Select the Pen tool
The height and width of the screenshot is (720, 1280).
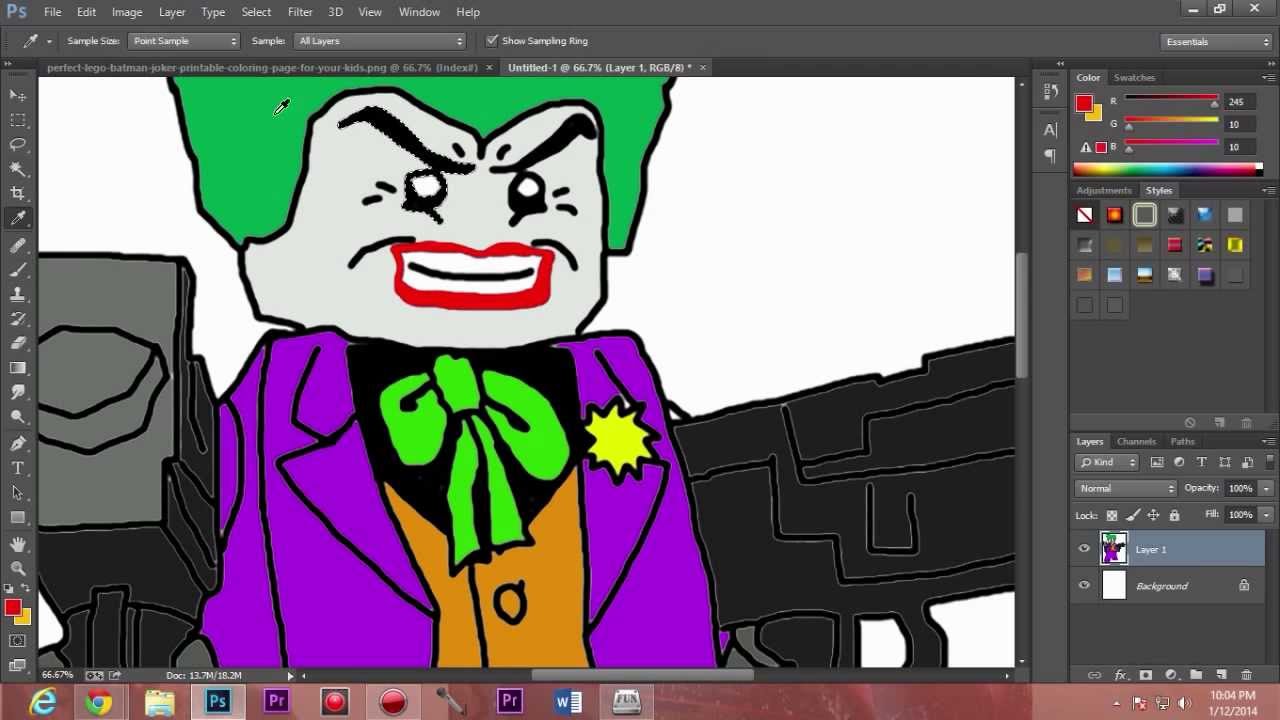coord(18,443)
